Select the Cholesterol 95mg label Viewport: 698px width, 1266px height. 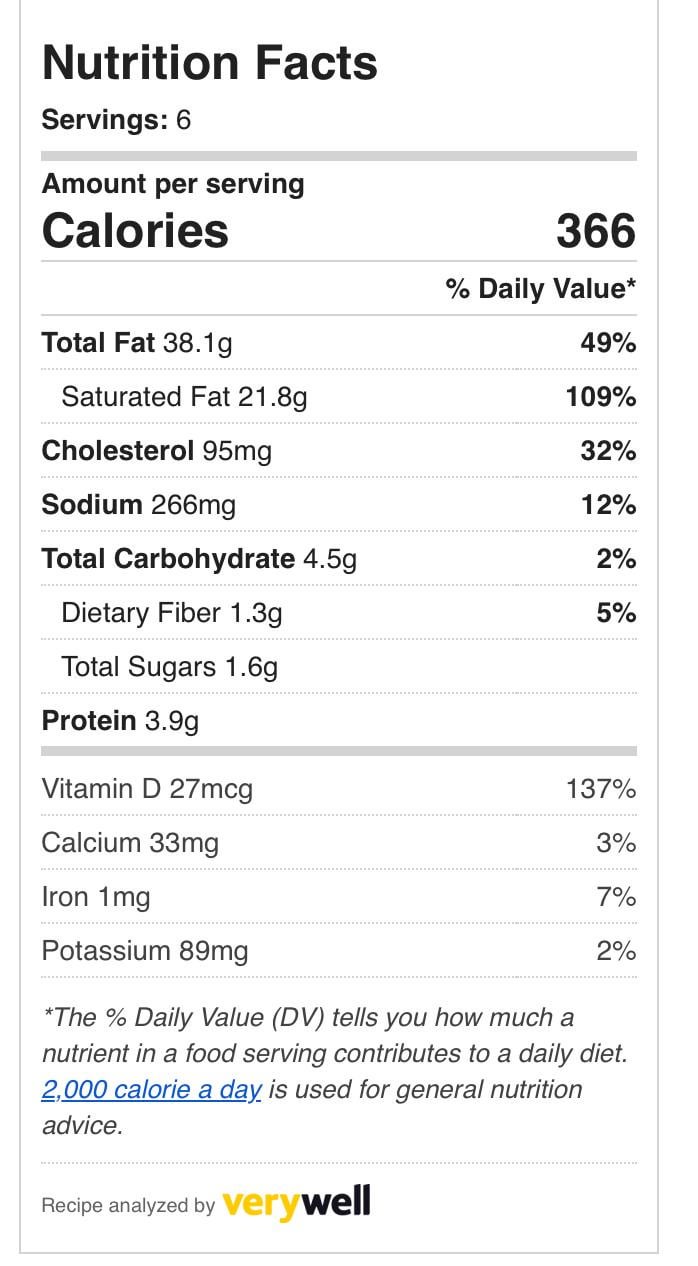click(x=156, y=451)
